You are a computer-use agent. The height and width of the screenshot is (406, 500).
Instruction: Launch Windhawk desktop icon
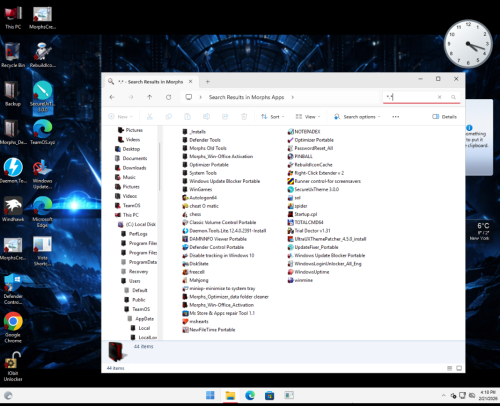click(13, 209)
